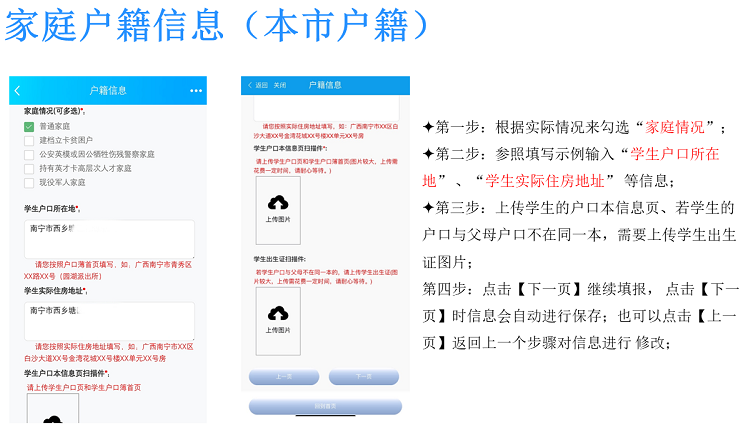Uncheck the 普通家庭 checkbox
746x426 pixels.
[29, 127]
